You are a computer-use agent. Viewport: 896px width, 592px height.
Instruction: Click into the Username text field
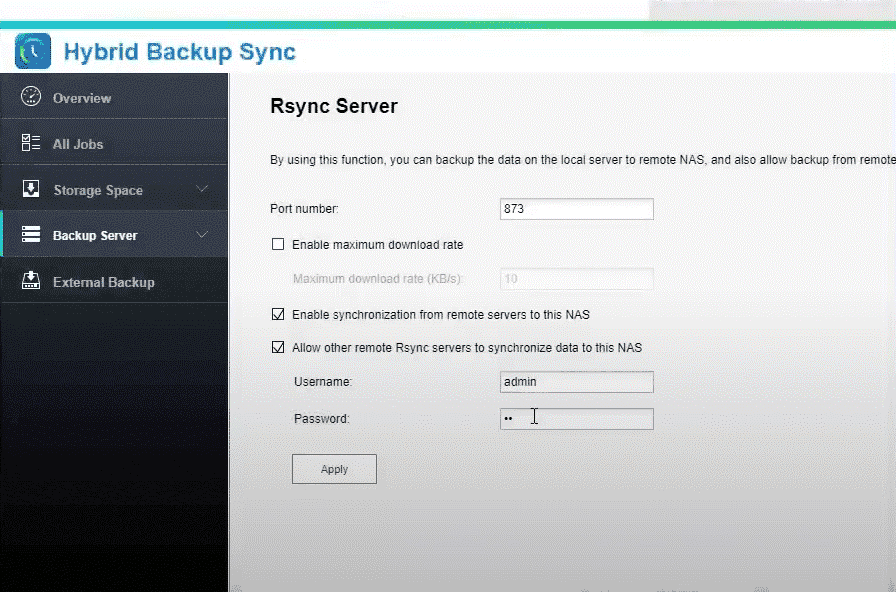(576, 382)
